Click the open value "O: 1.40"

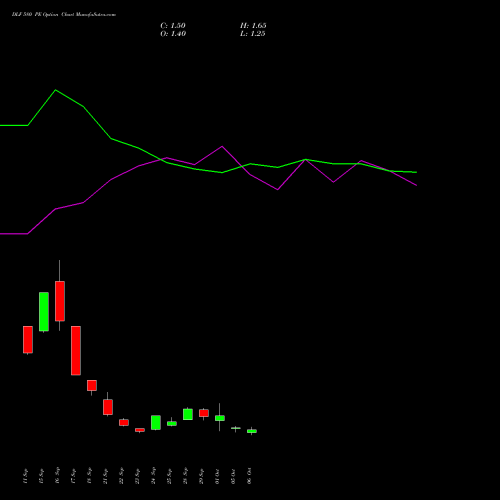click(x=173, y=34)
